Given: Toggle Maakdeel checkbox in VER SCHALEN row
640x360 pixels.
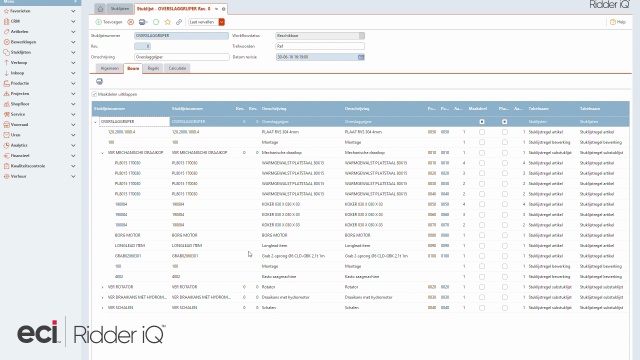Looking at the screenshot, I should click(x=482, y=308).
